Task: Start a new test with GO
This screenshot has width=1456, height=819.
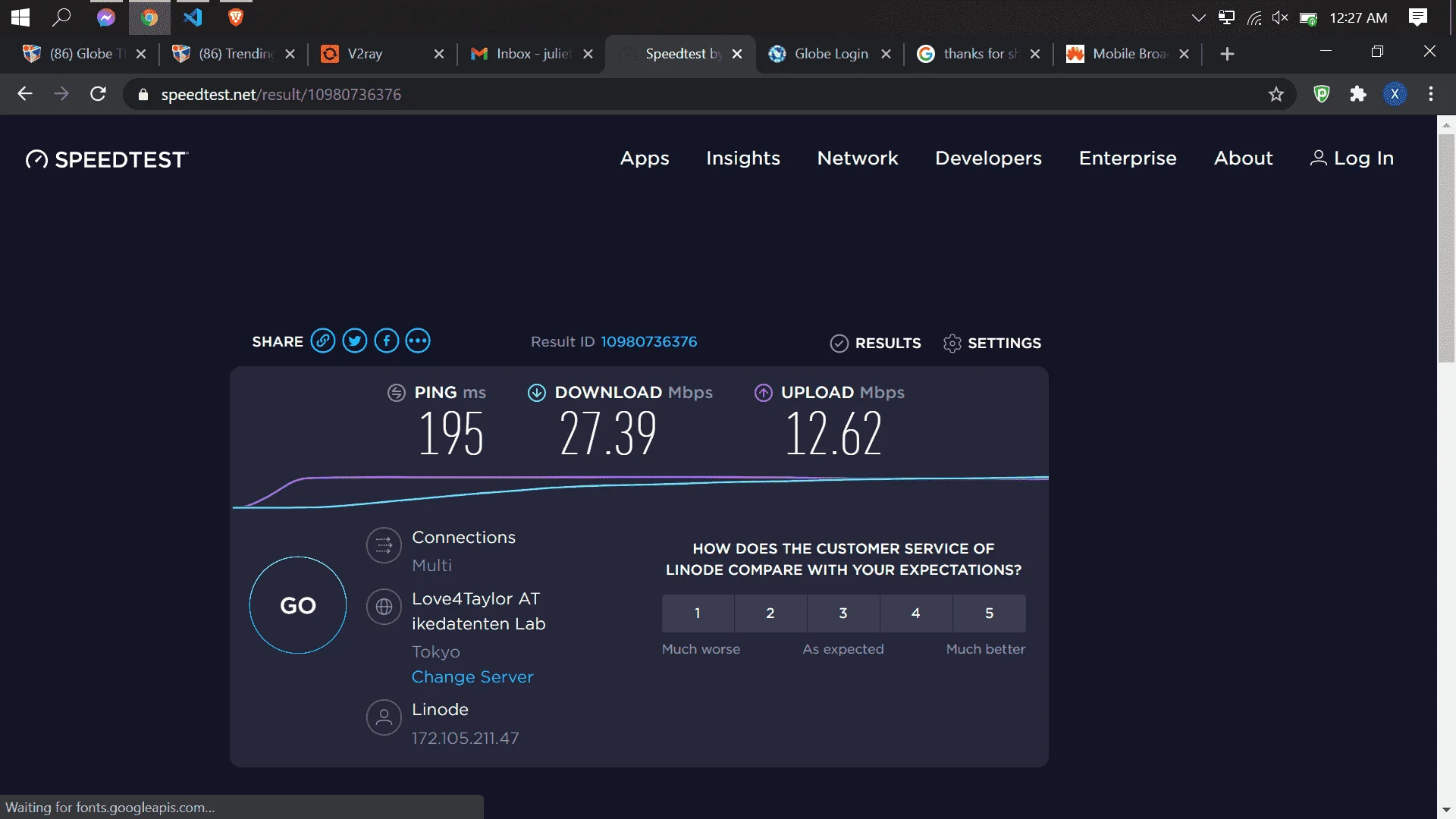Action: [x=298, y=605]
